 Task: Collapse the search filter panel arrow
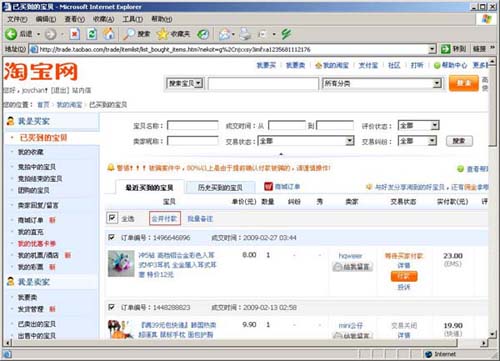[281, 154]
